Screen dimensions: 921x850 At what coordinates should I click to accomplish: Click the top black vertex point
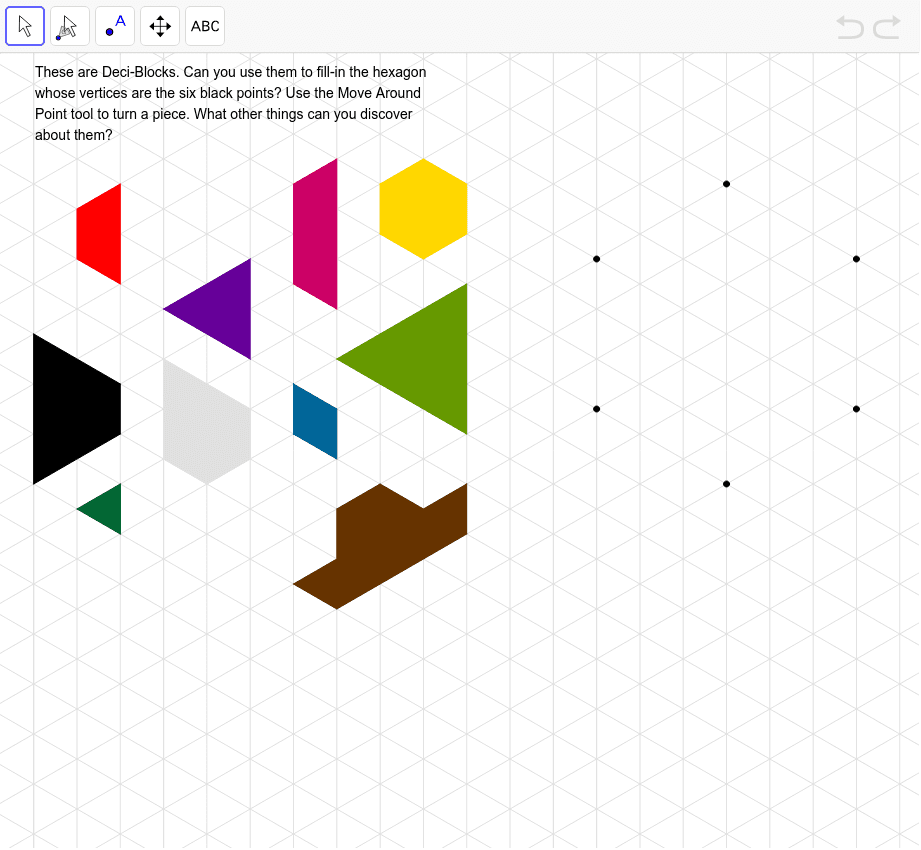pyautogui.click(x=727, y=184)
